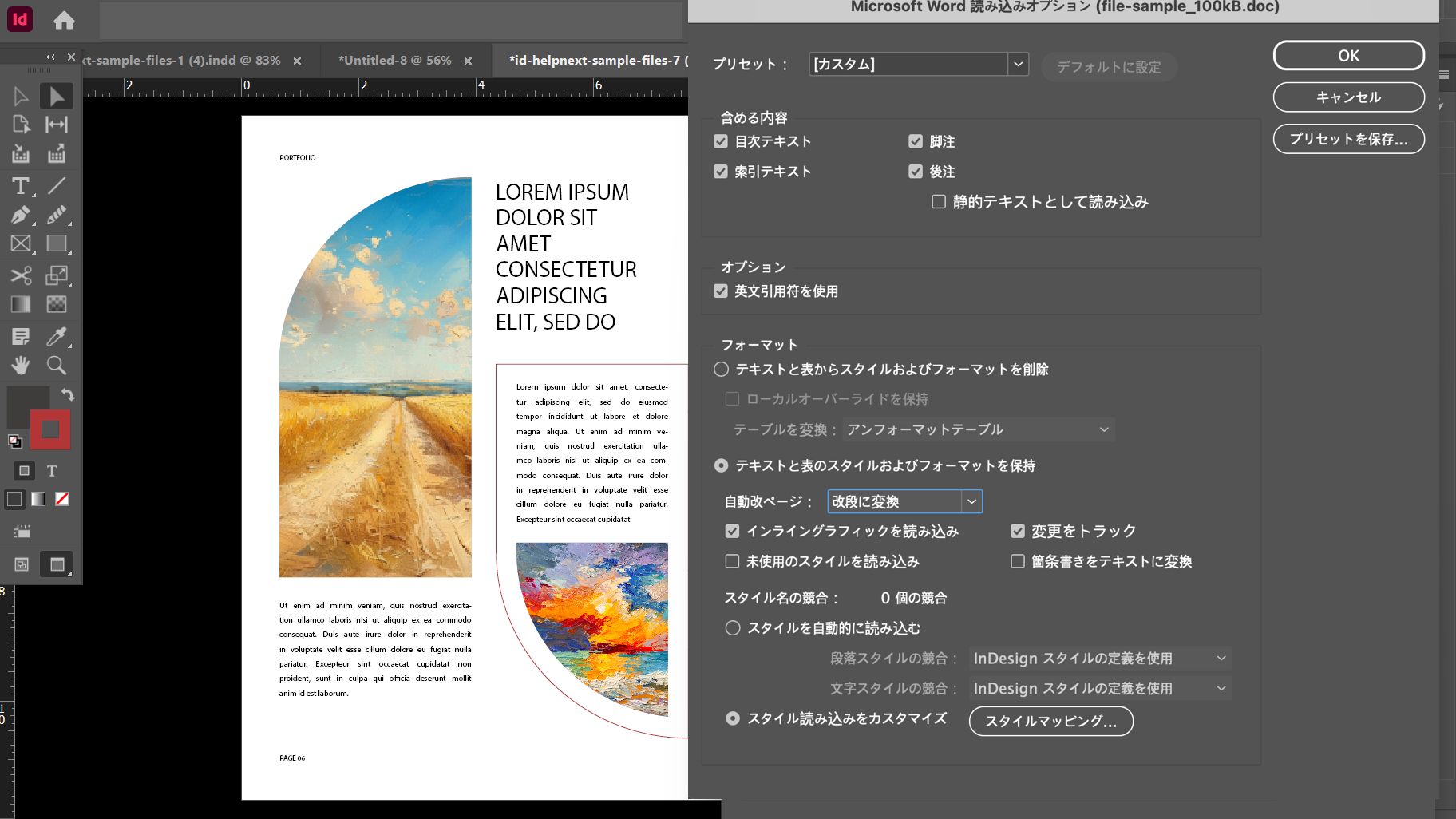Viewport: 1456px width, 819px height.
Task: Close the Untitled-8 tab
Action: pyautogui.click(x=468, y=61)
